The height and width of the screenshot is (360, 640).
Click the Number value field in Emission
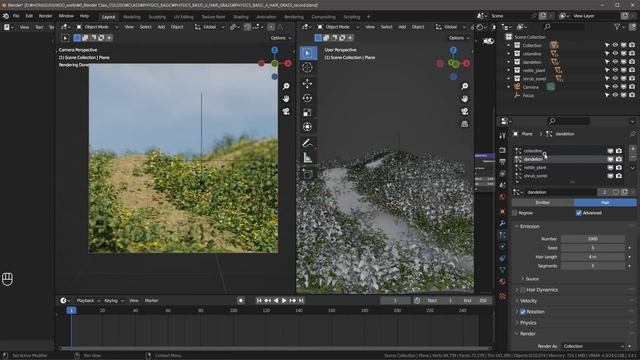click(x=593, y=239)
